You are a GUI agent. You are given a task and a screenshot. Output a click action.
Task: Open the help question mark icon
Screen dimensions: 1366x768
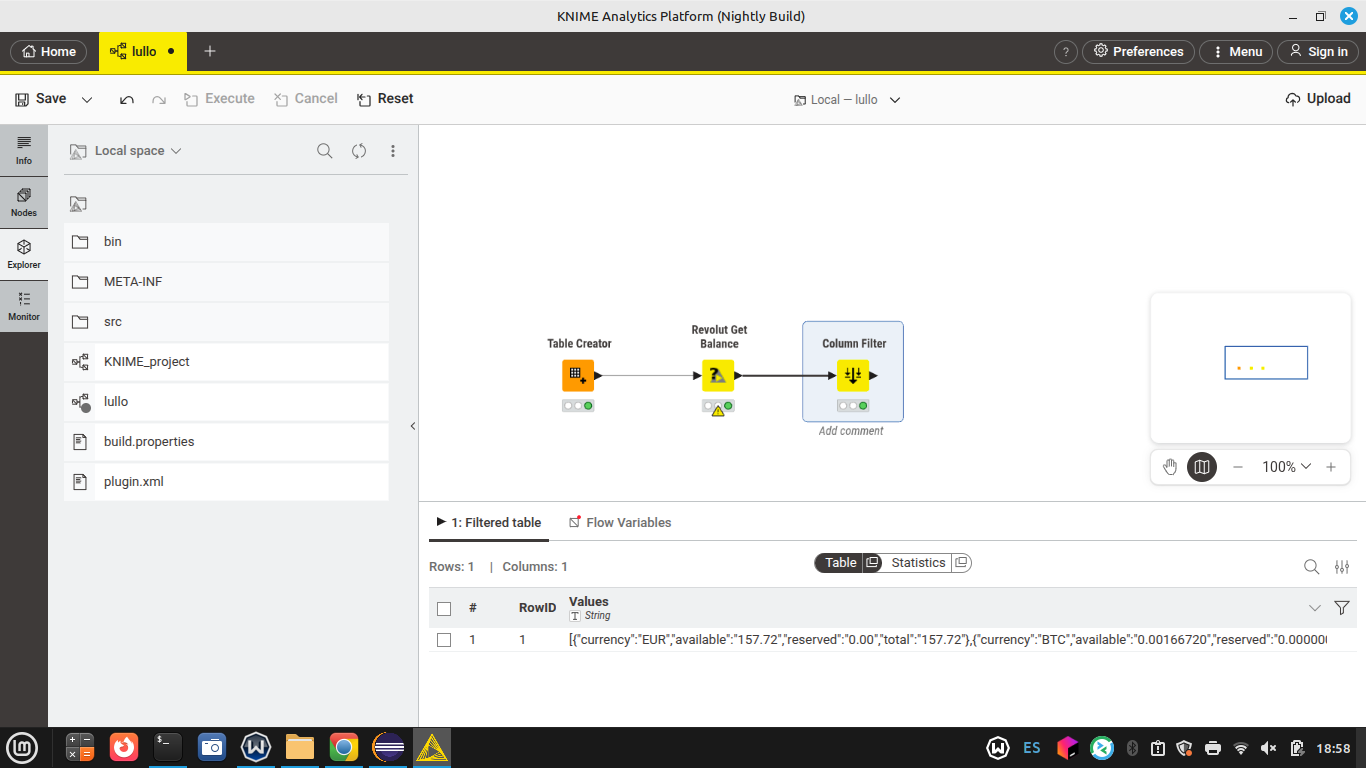(x=1066, y=51)
